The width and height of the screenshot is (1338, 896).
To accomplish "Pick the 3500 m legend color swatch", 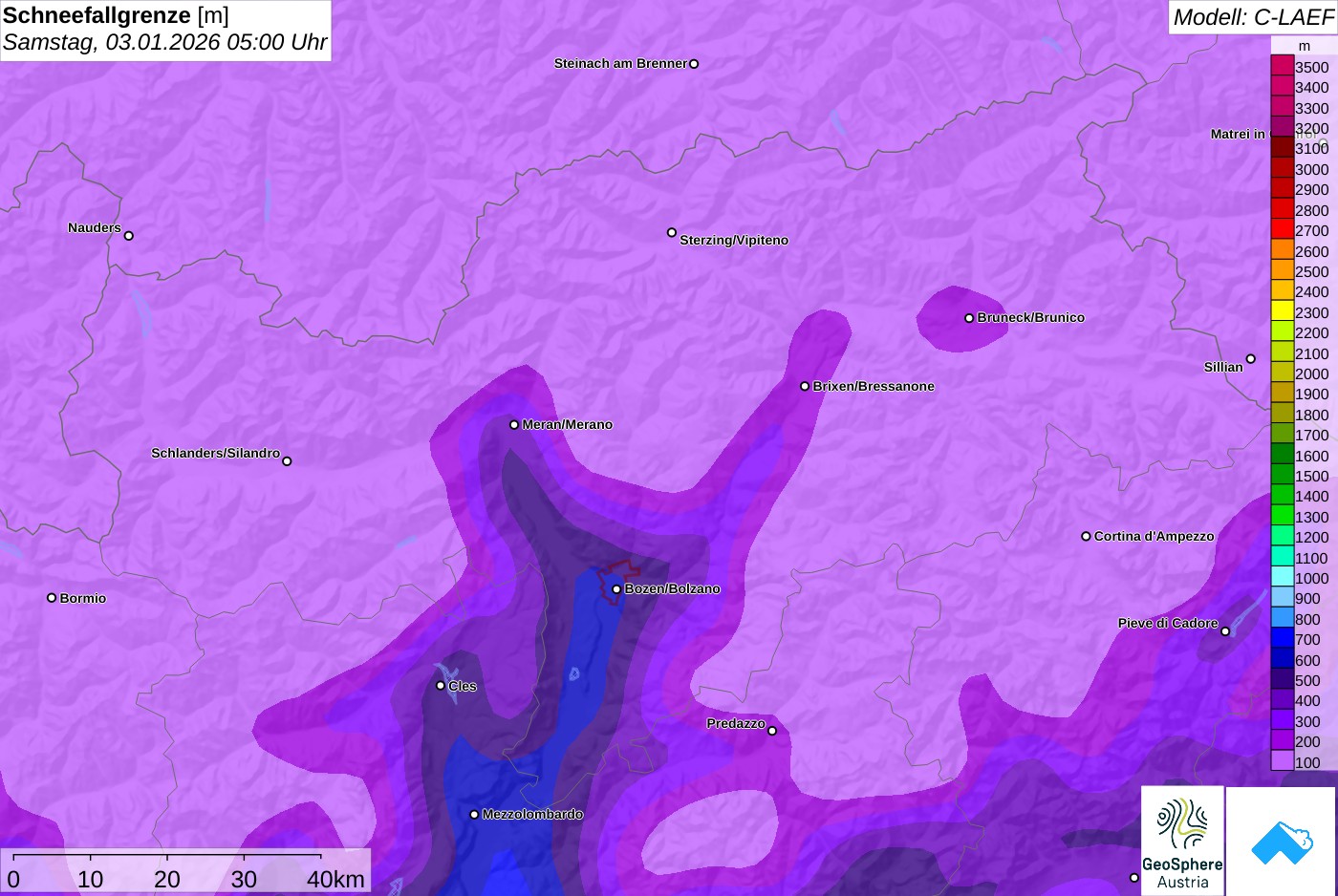I will 1283,67.
